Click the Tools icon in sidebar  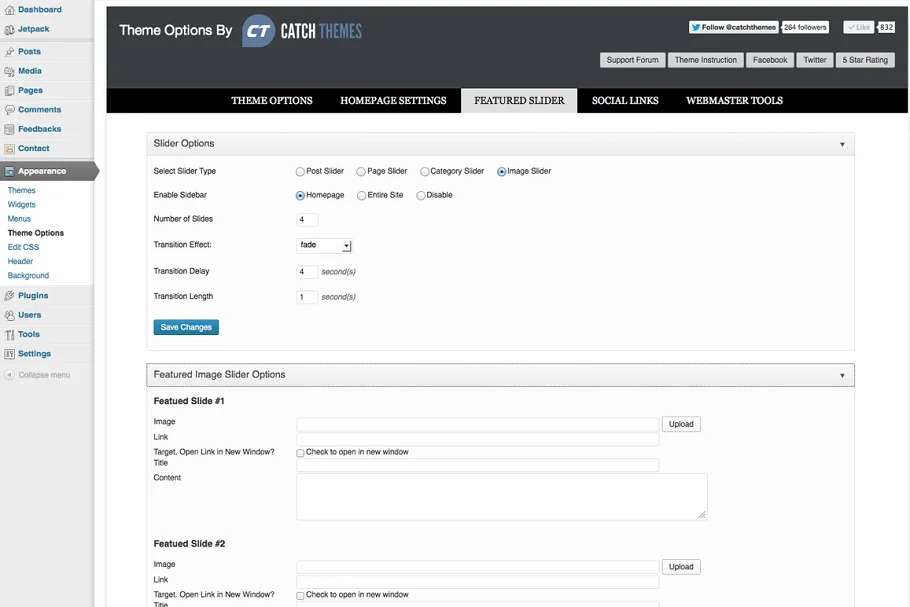pyautogui.click(x=9, y=335)
